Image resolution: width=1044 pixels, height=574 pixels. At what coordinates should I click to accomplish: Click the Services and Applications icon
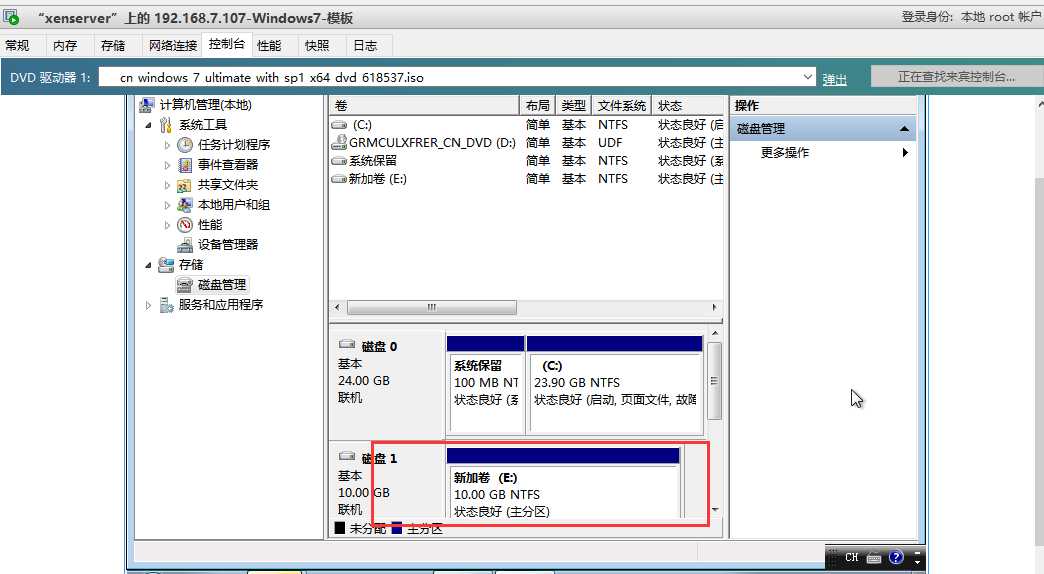pyautogui.click(x=166, y=305)
